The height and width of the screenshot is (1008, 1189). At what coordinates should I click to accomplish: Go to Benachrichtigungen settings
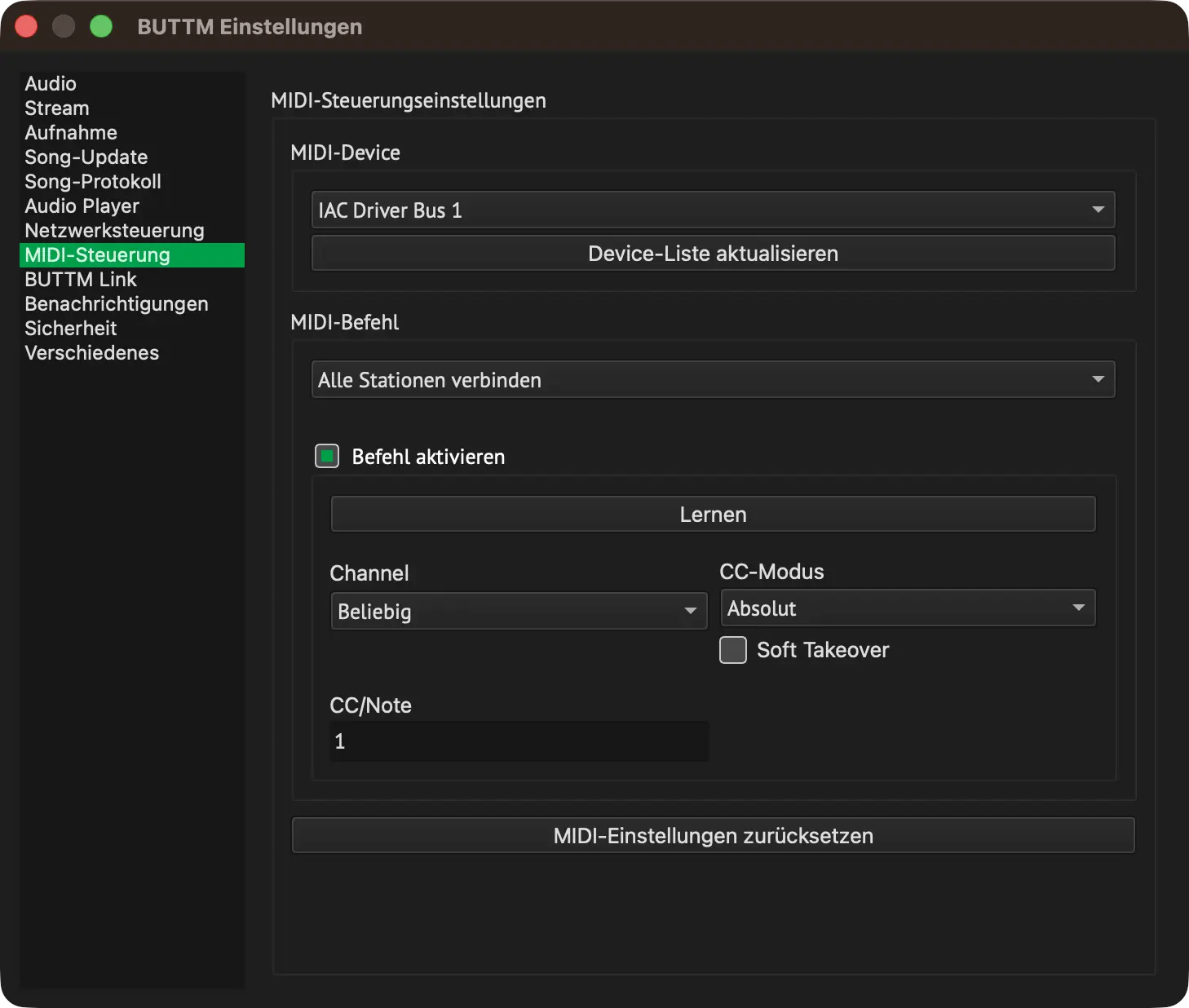coord(131,304)
